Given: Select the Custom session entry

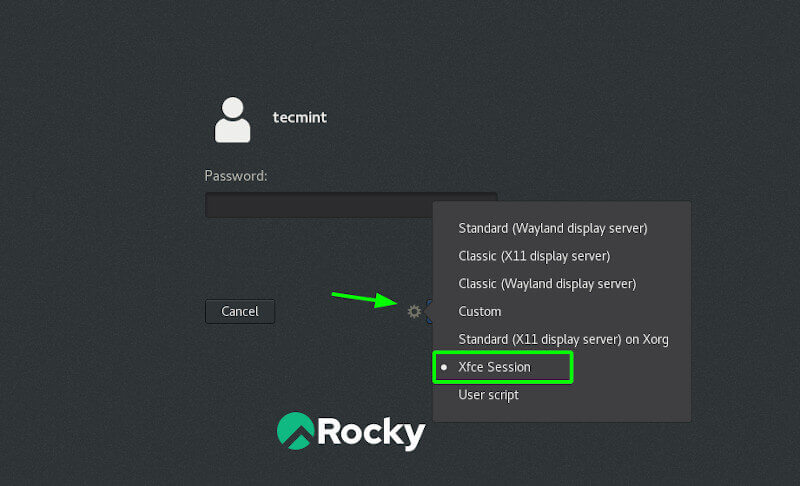Looking at the screenshot, I should point(480,312).
